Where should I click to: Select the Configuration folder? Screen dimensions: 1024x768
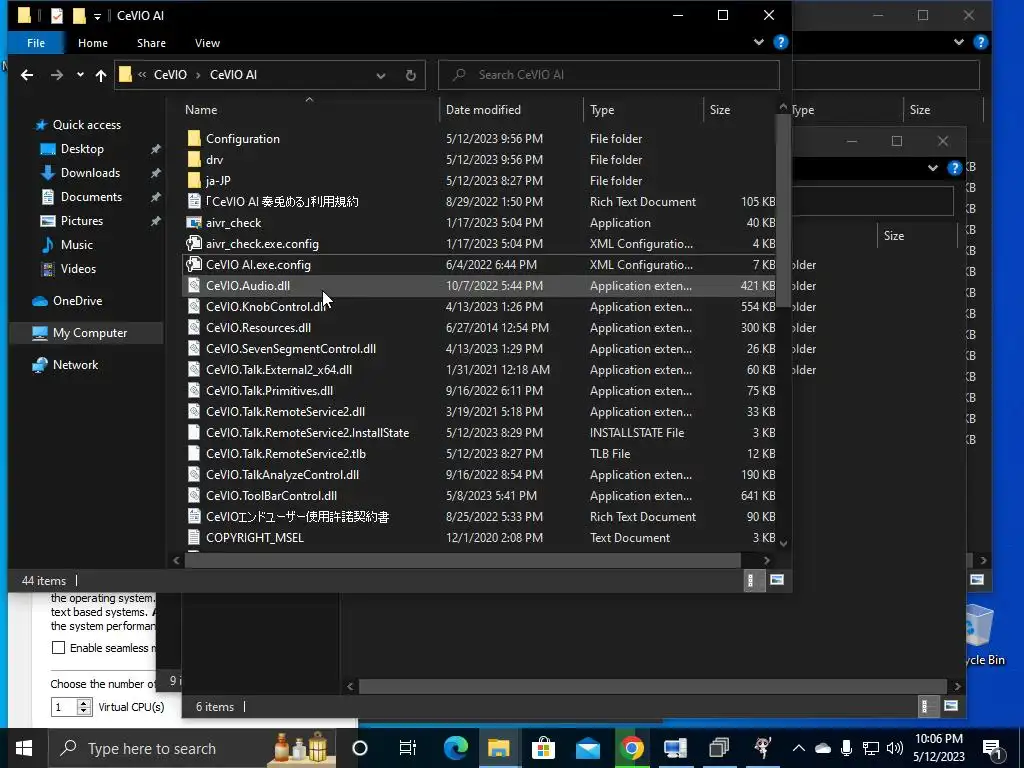(242, 139)
